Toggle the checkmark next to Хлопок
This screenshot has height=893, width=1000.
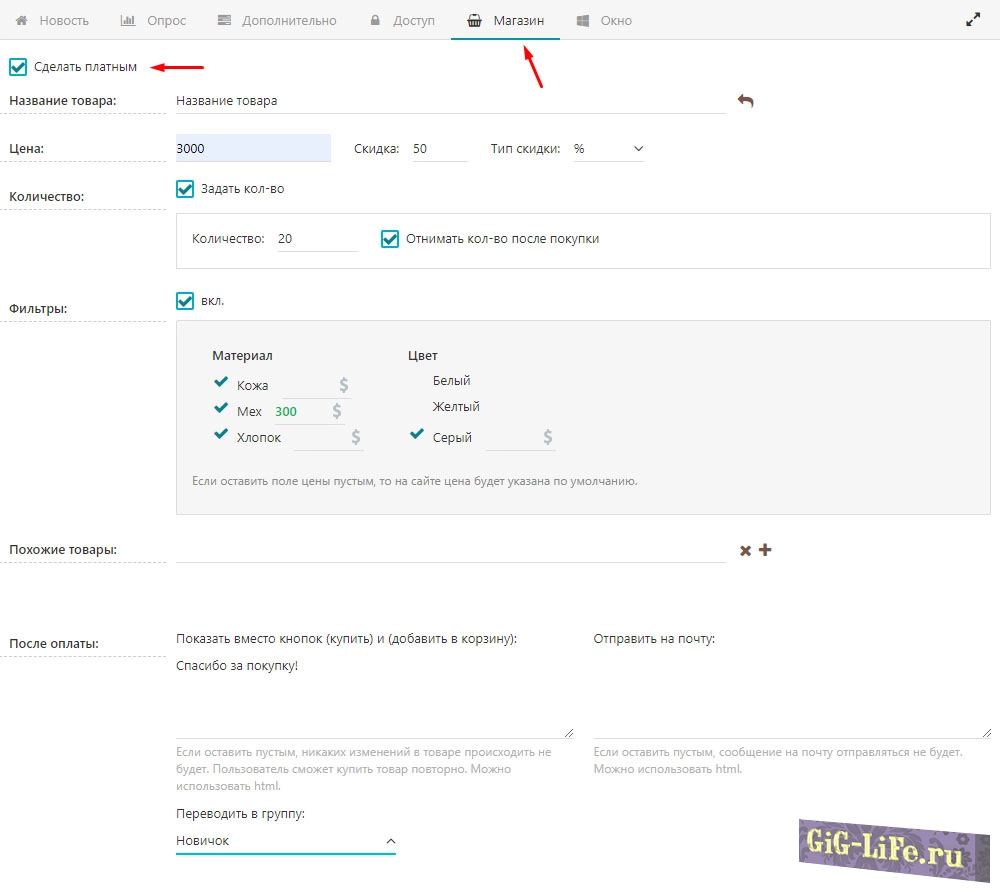click(x=221, y=436)
